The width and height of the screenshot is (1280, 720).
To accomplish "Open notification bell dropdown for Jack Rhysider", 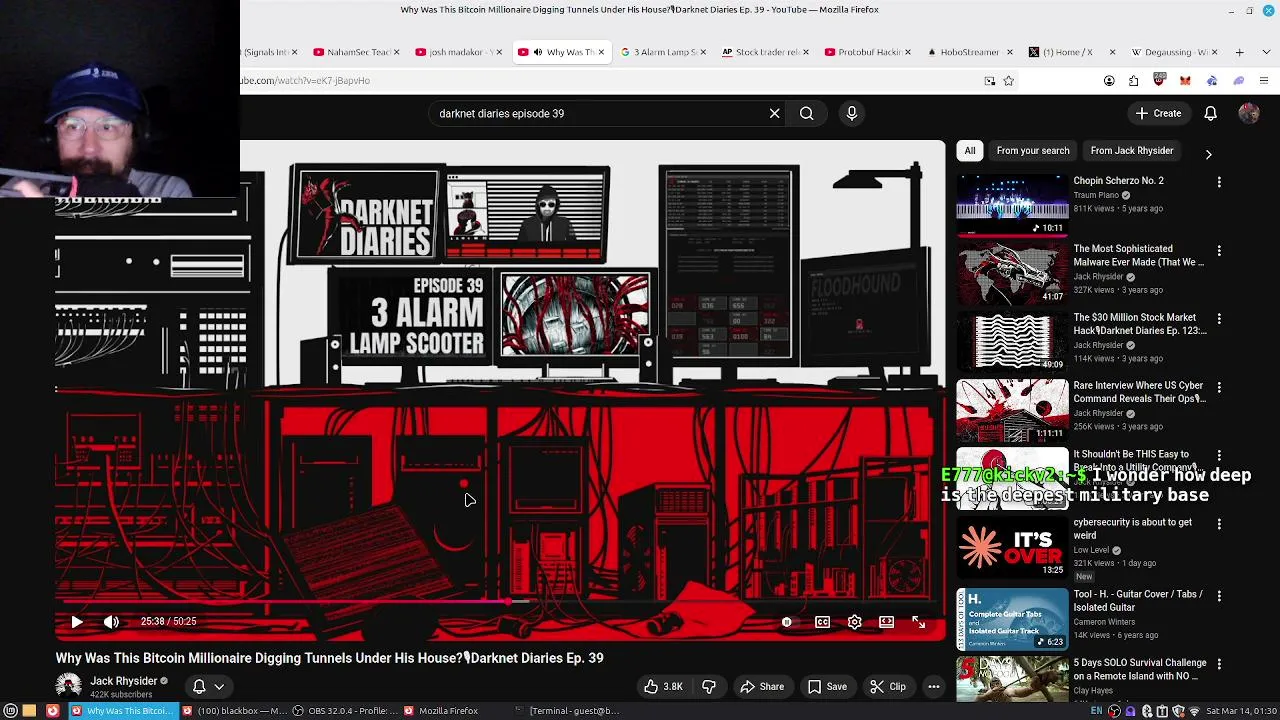I will (x=208, y=687).
